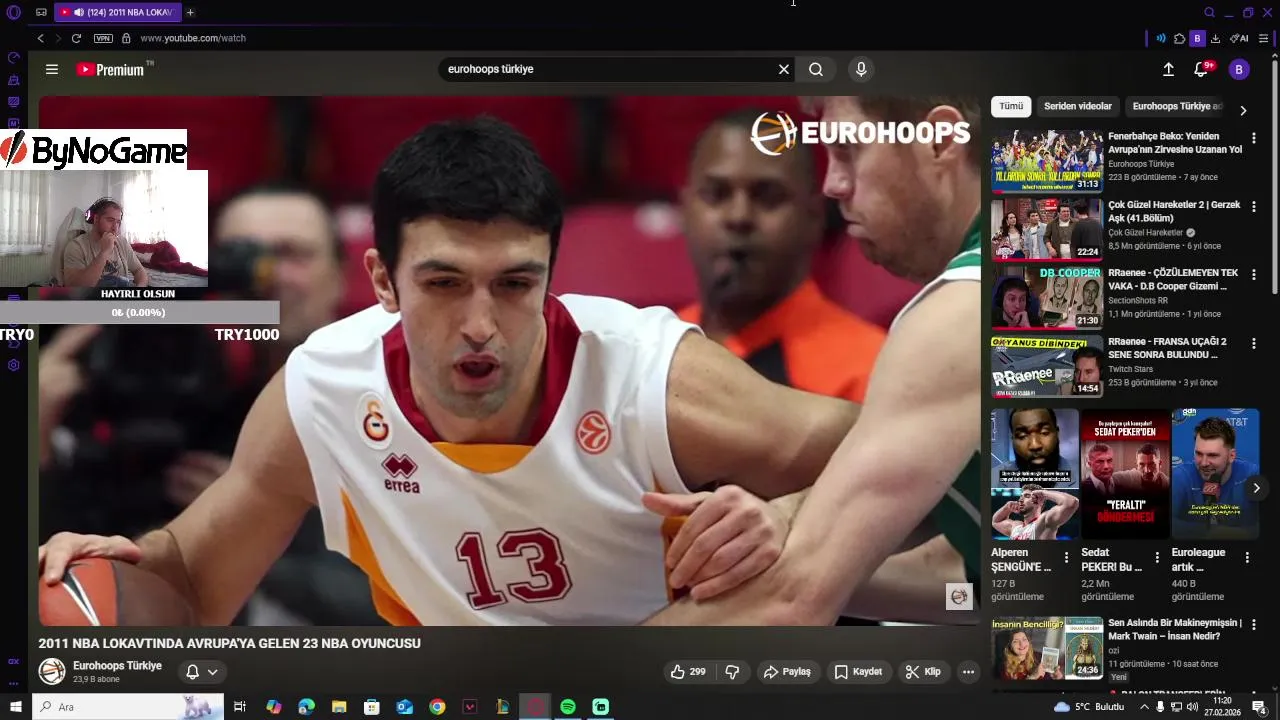Open File Explorer from the taskbar

click(339, 707)
